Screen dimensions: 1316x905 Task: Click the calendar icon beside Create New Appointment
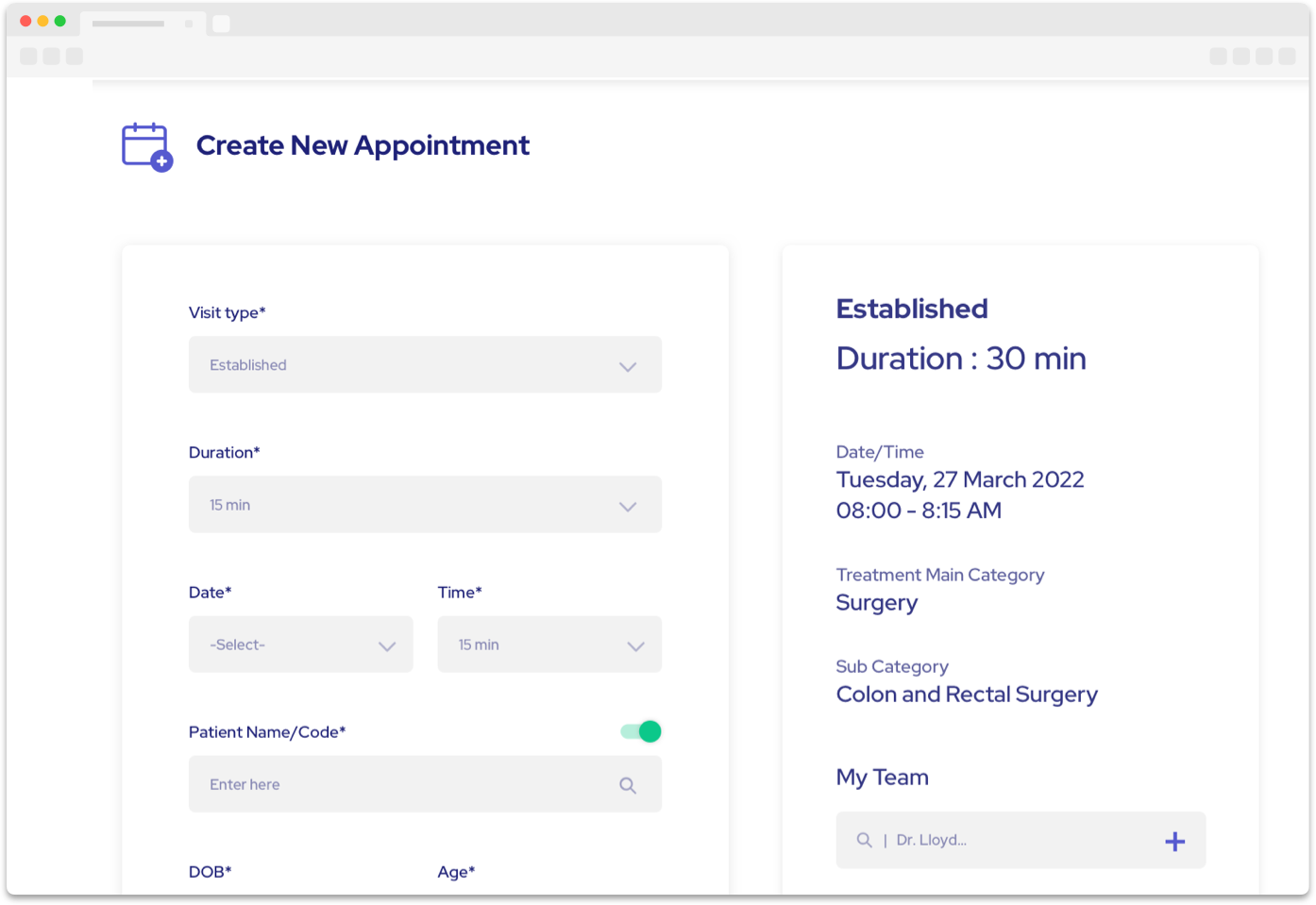click(x=146, y=146)
